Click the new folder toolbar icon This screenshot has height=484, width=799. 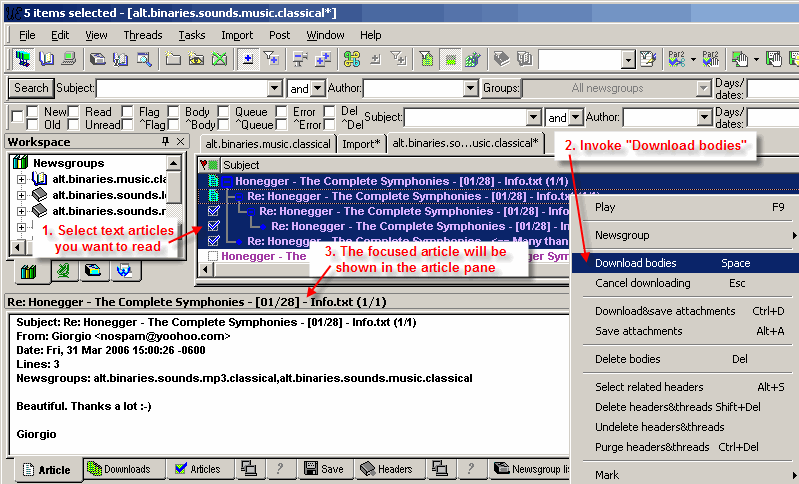[173, 59]
